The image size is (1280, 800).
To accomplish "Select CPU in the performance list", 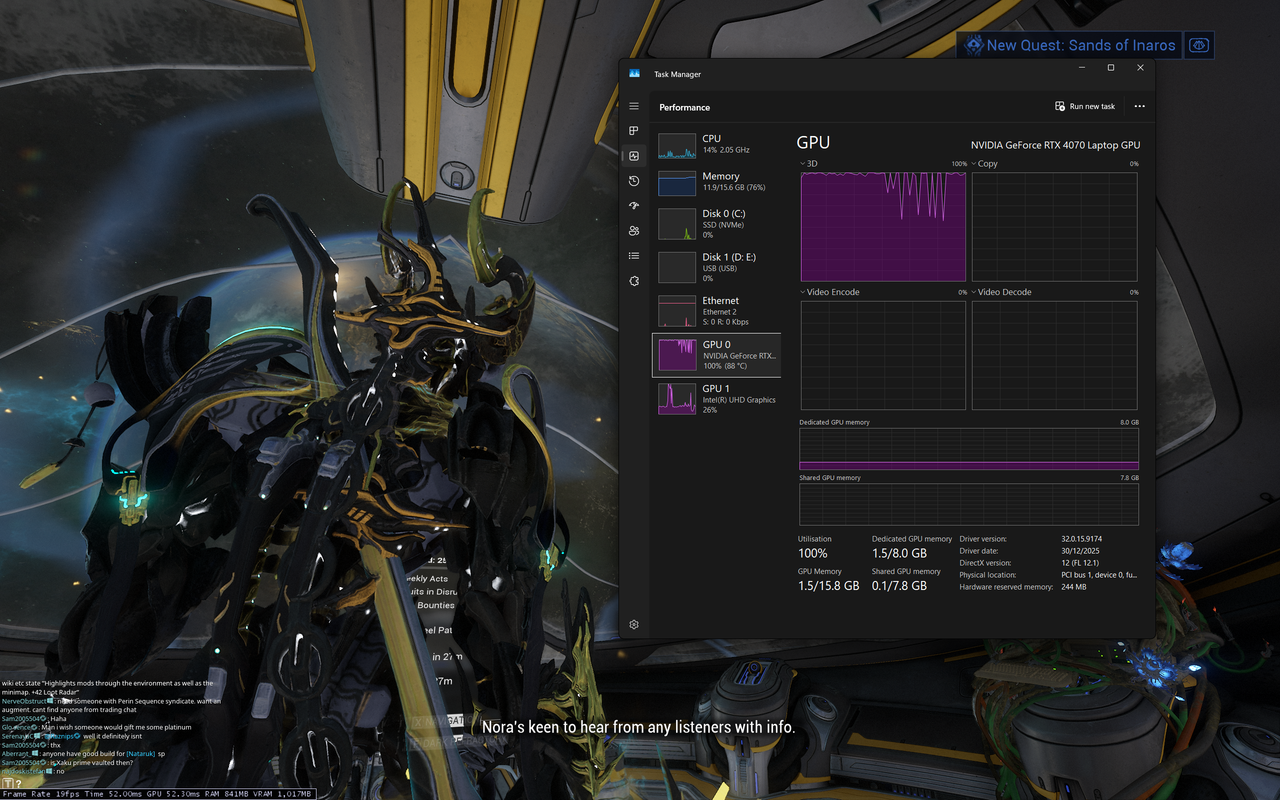I will tap(716, 145).
